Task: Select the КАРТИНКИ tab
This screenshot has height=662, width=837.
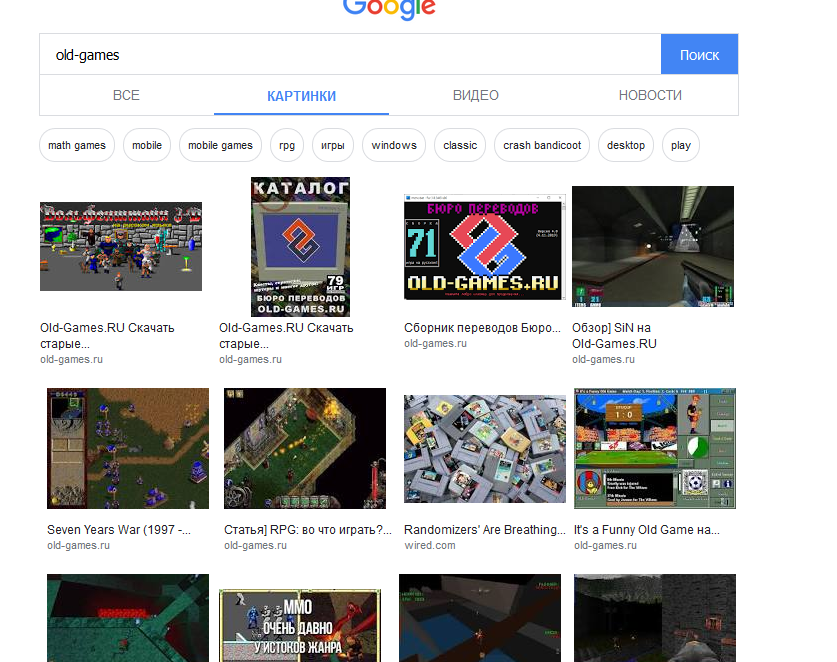Action: pos(302,96)
